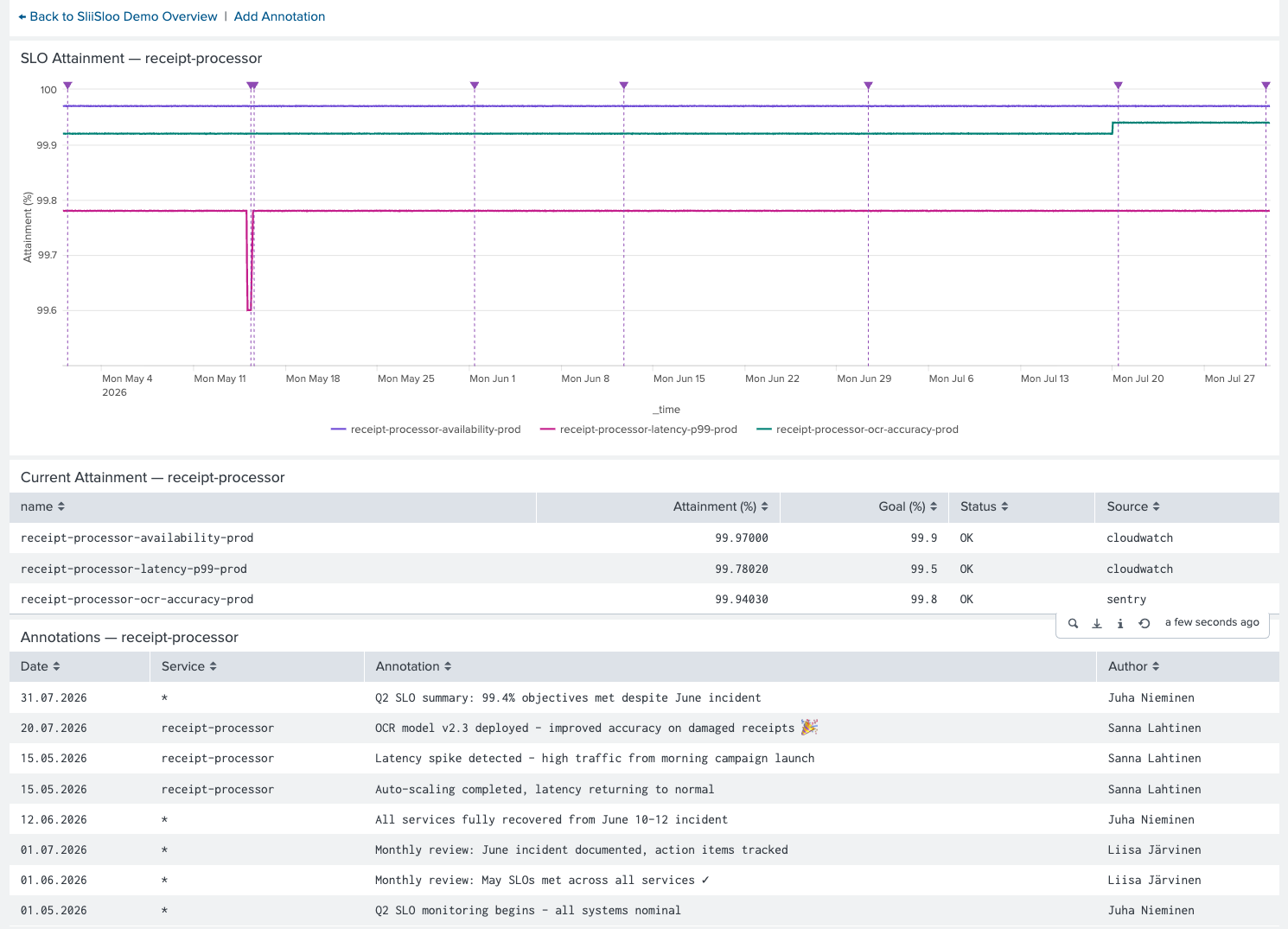
Task: Click 'Q2 SLO monitoring begins' annotation
Action: tap(528, 910)
